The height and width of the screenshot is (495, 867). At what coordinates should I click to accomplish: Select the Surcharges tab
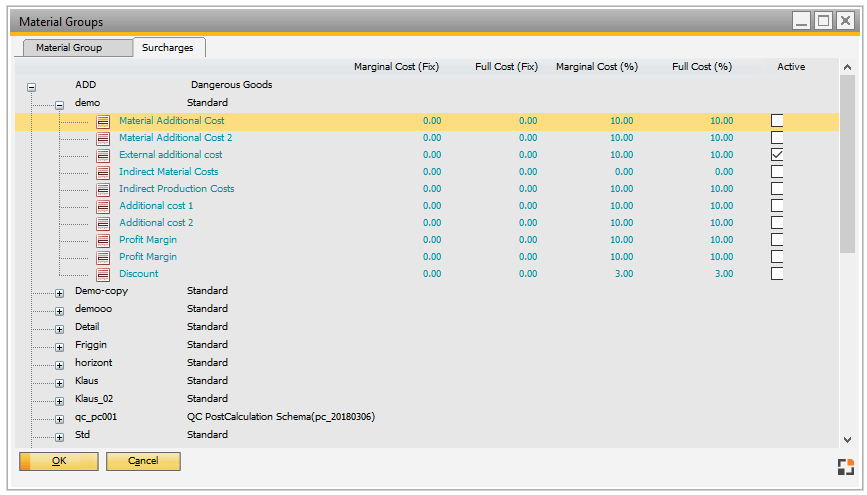click(x=168, y=47)
